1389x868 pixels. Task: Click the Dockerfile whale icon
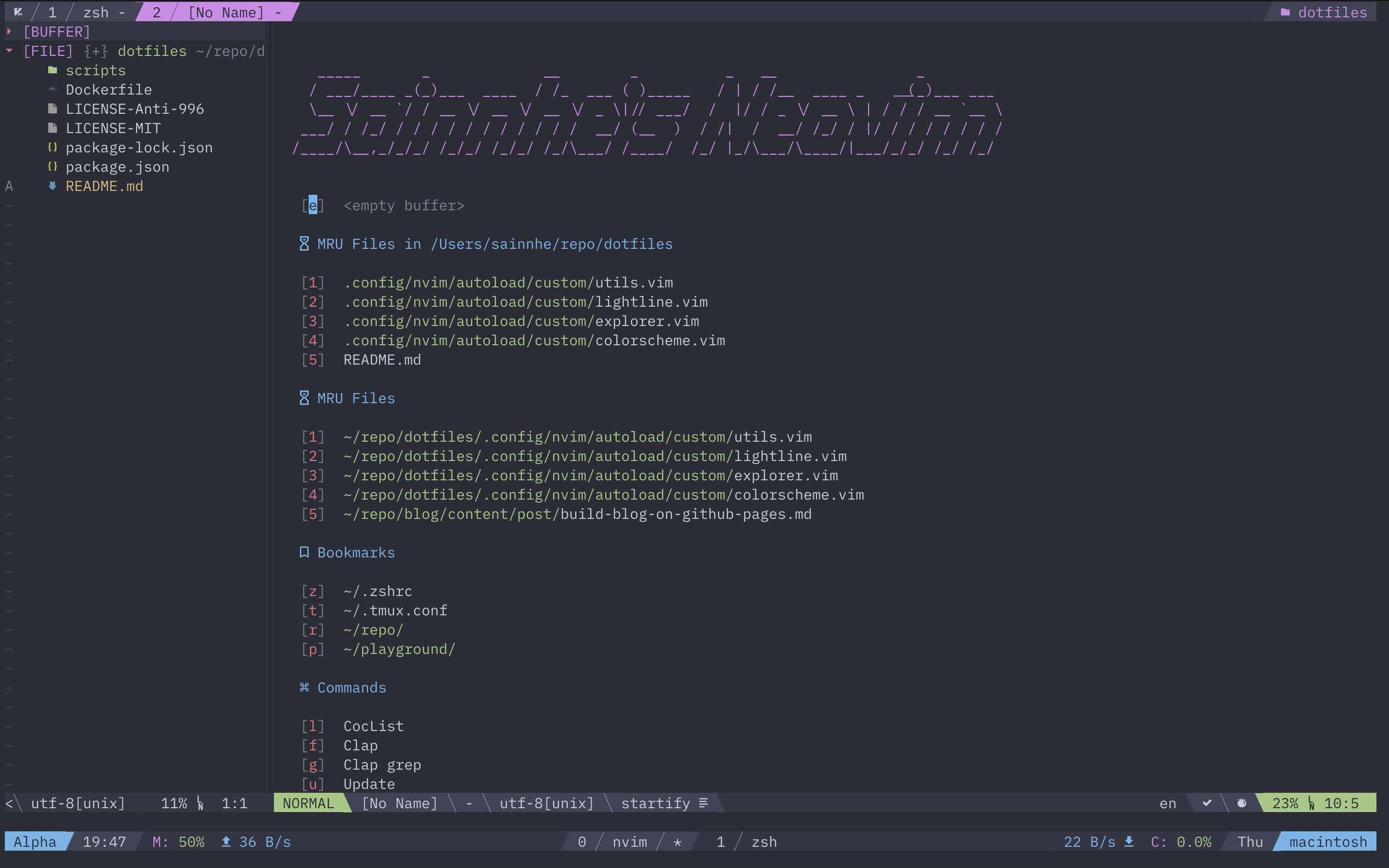coord(53,90)
